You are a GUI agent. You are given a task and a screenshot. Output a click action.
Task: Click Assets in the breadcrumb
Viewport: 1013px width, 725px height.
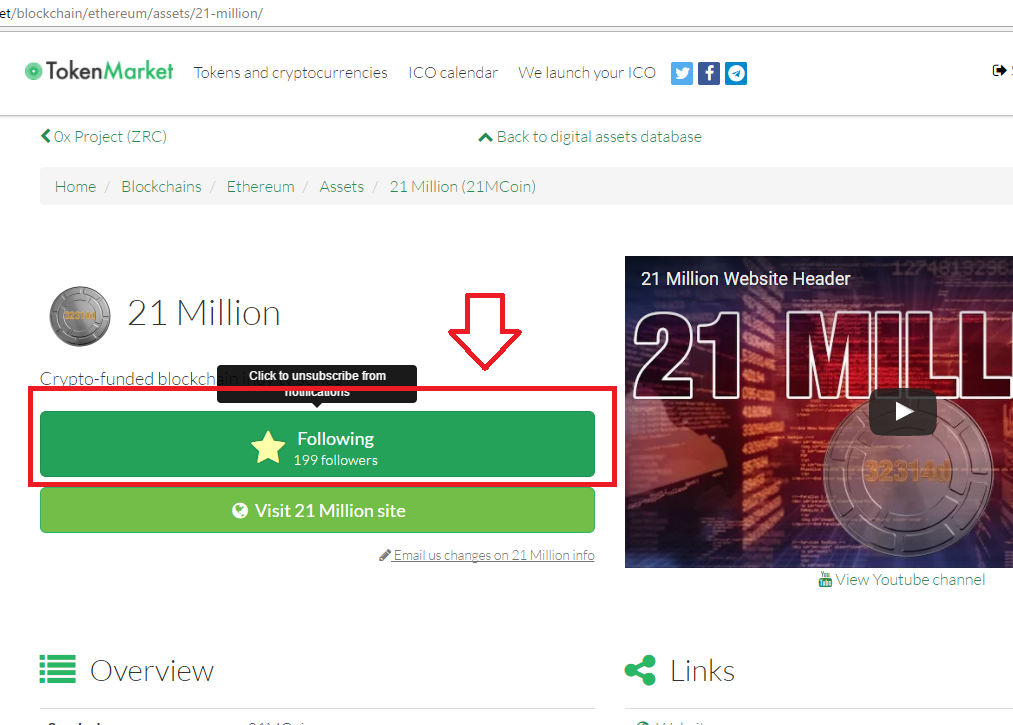(x=342, y=187)
